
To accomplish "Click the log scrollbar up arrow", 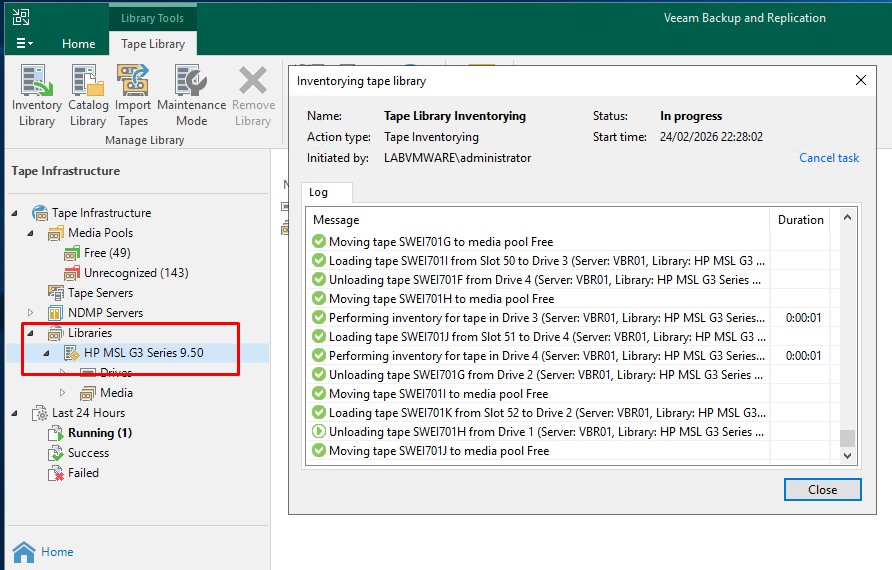I will (x=848, y=217).
